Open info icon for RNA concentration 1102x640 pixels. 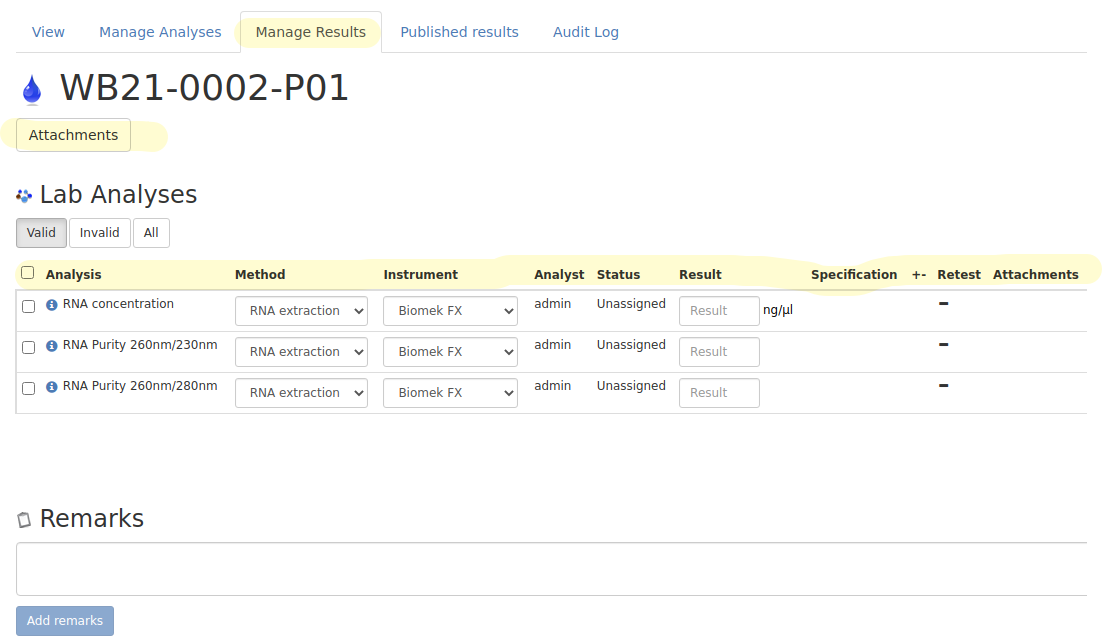pos(51,303)
